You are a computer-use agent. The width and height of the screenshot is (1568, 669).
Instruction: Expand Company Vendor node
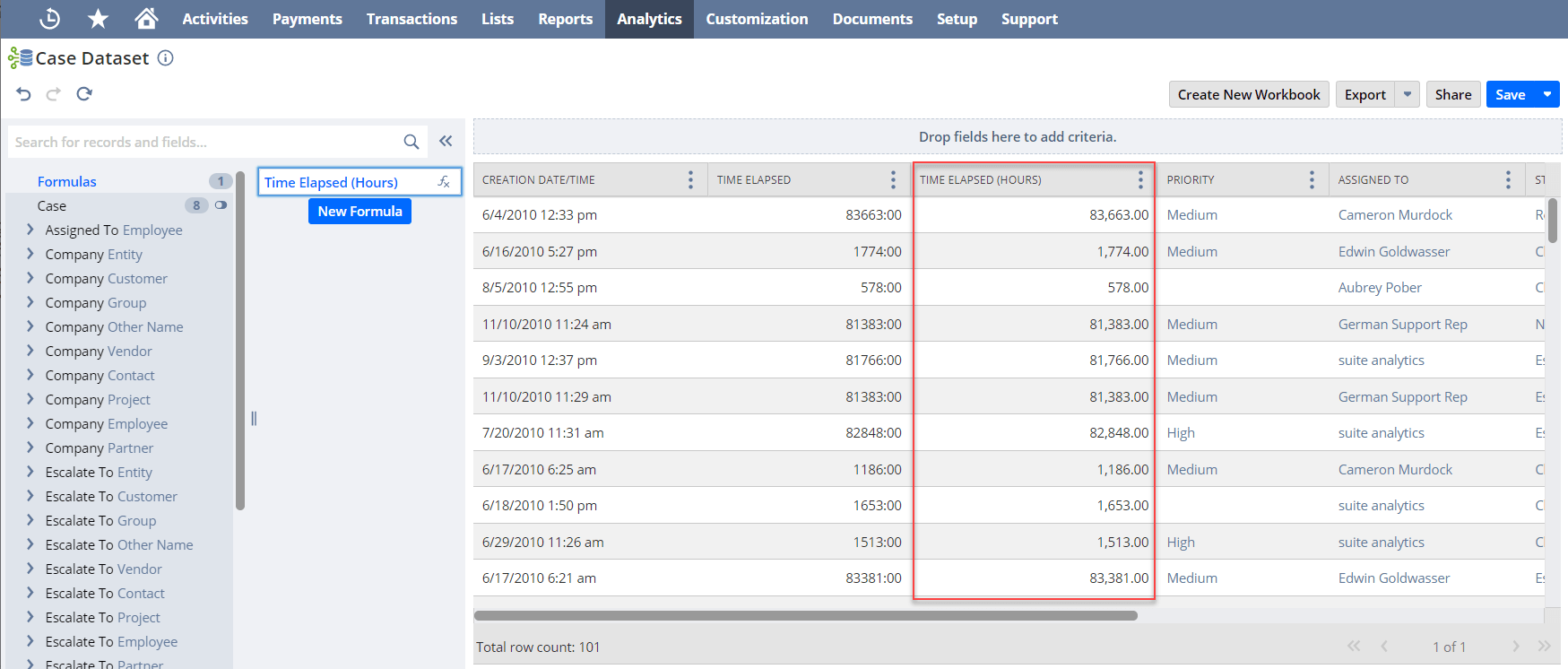(x=30, y=351)
